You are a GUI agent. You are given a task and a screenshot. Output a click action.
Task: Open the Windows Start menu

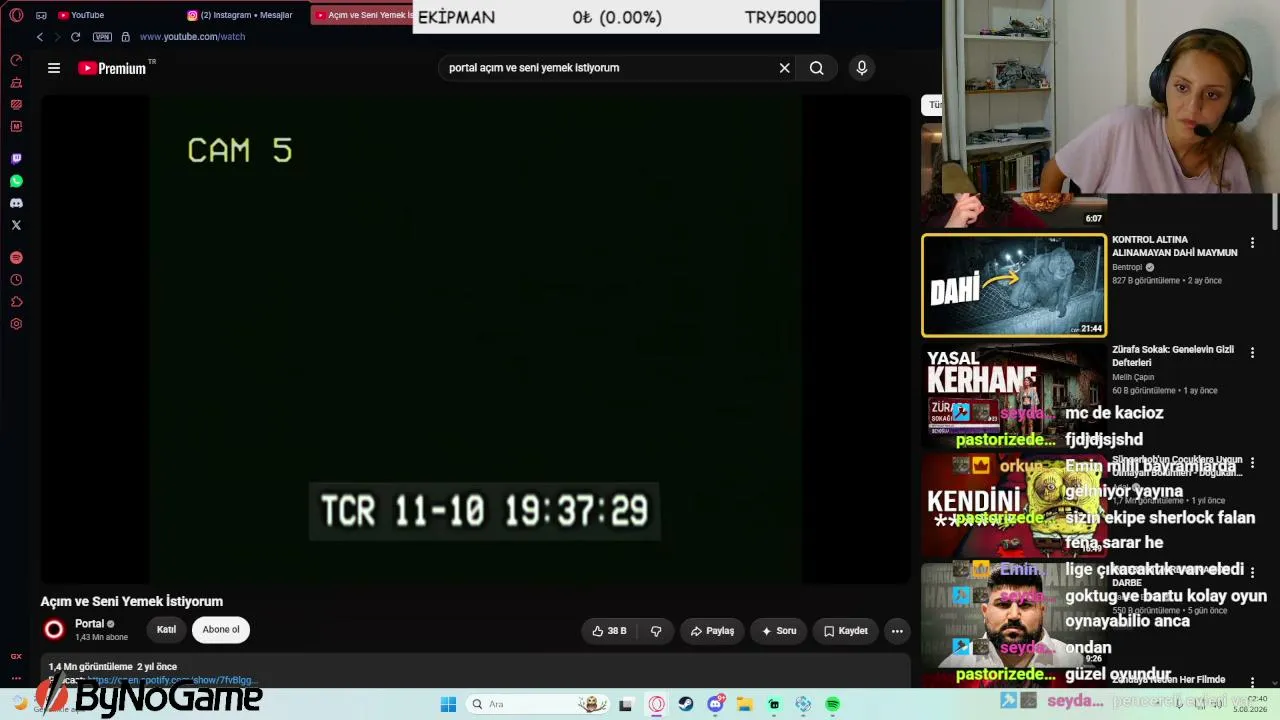pos(448,705)
